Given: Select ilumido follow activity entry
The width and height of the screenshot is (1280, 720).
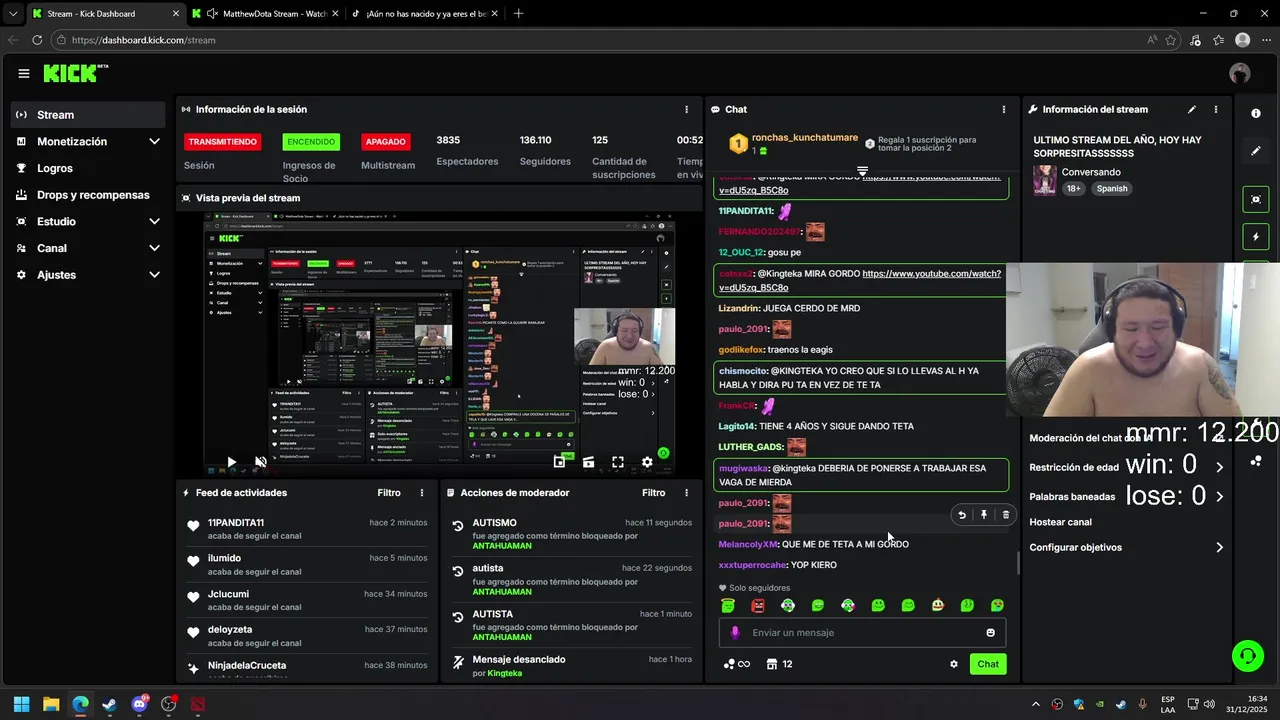Looking at the screenshot, I should tap(306, 565).
